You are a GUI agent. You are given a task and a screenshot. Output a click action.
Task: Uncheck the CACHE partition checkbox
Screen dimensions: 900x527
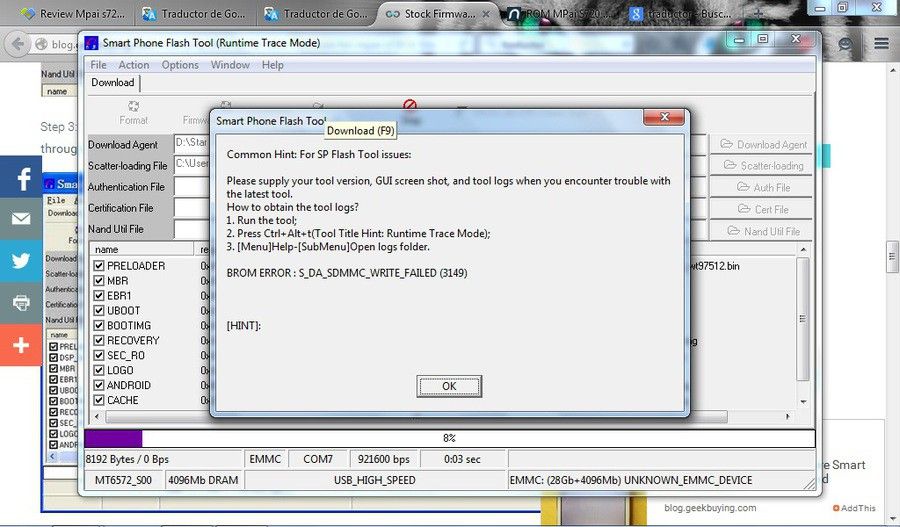coord(99,400)
